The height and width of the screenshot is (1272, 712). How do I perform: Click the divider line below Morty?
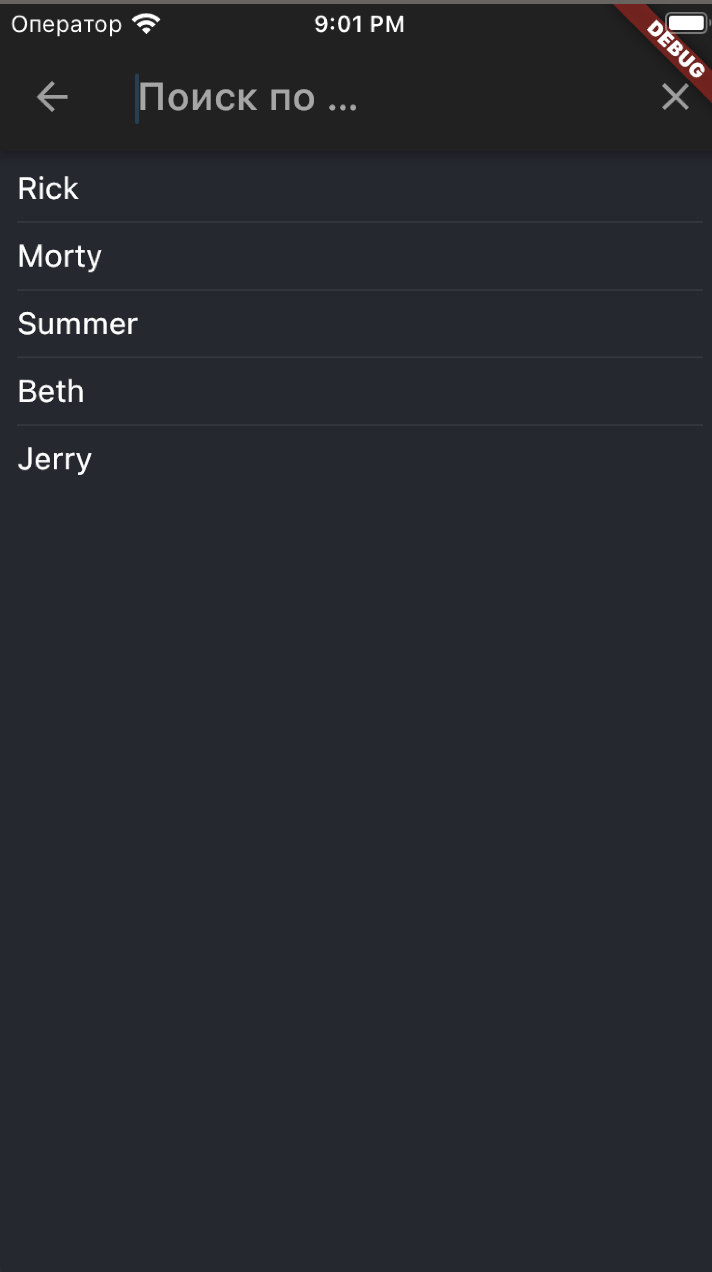click(x=360, y=290)
